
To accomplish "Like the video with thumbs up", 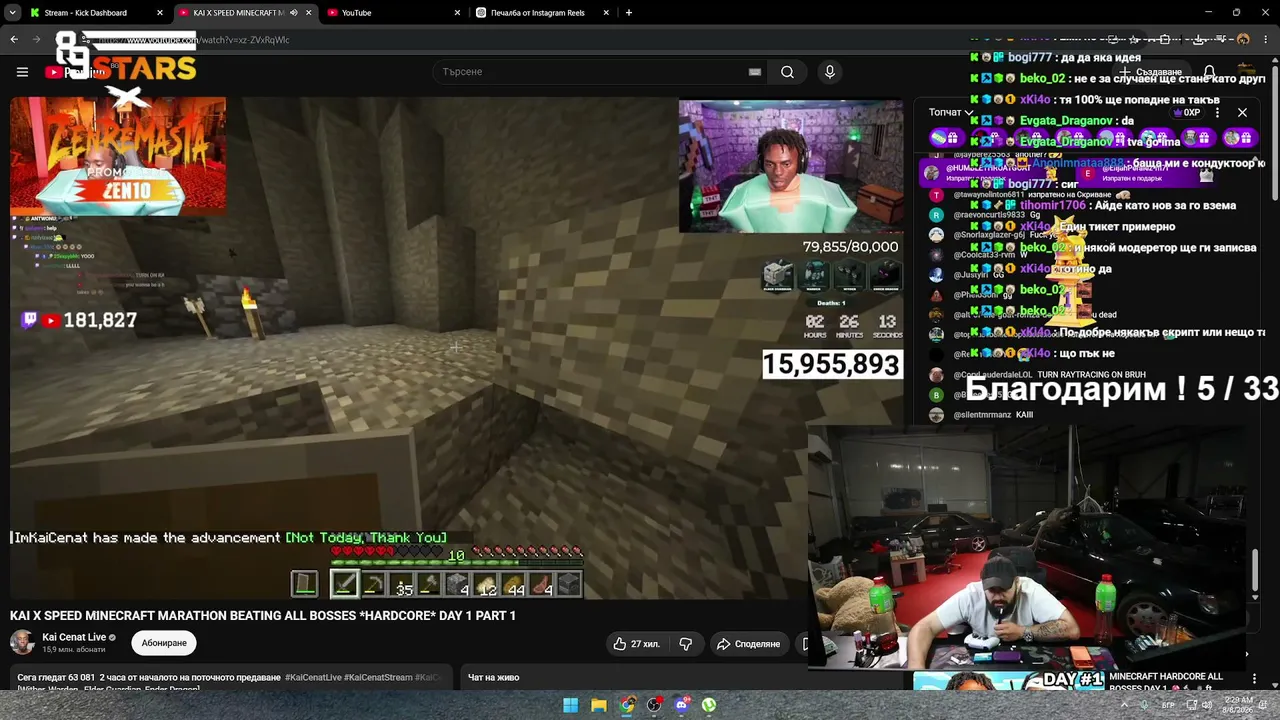I will pos(636,644).
